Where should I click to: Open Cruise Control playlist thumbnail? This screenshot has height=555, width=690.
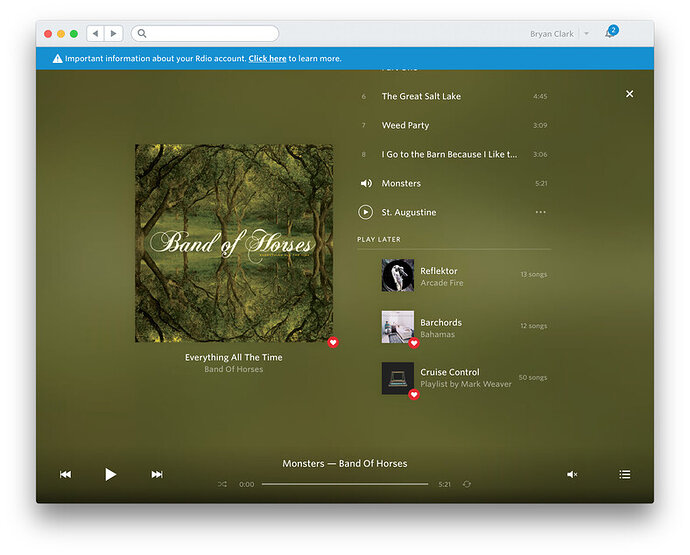pos(398,378)
